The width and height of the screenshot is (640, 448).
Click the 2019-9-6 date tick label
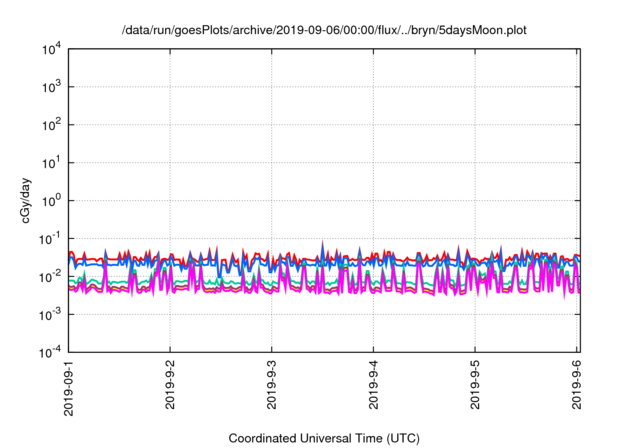(x=576, y=384)
